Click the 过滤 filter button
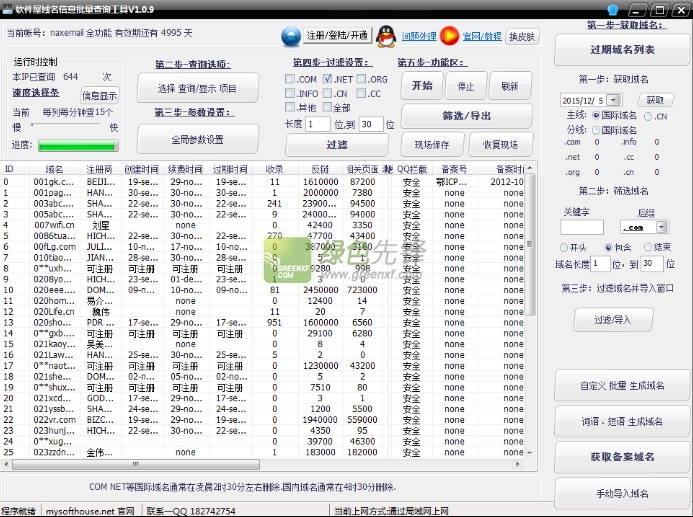Image resolution: width=693 pixels, height=517 pixels. (x=337, y=144)
